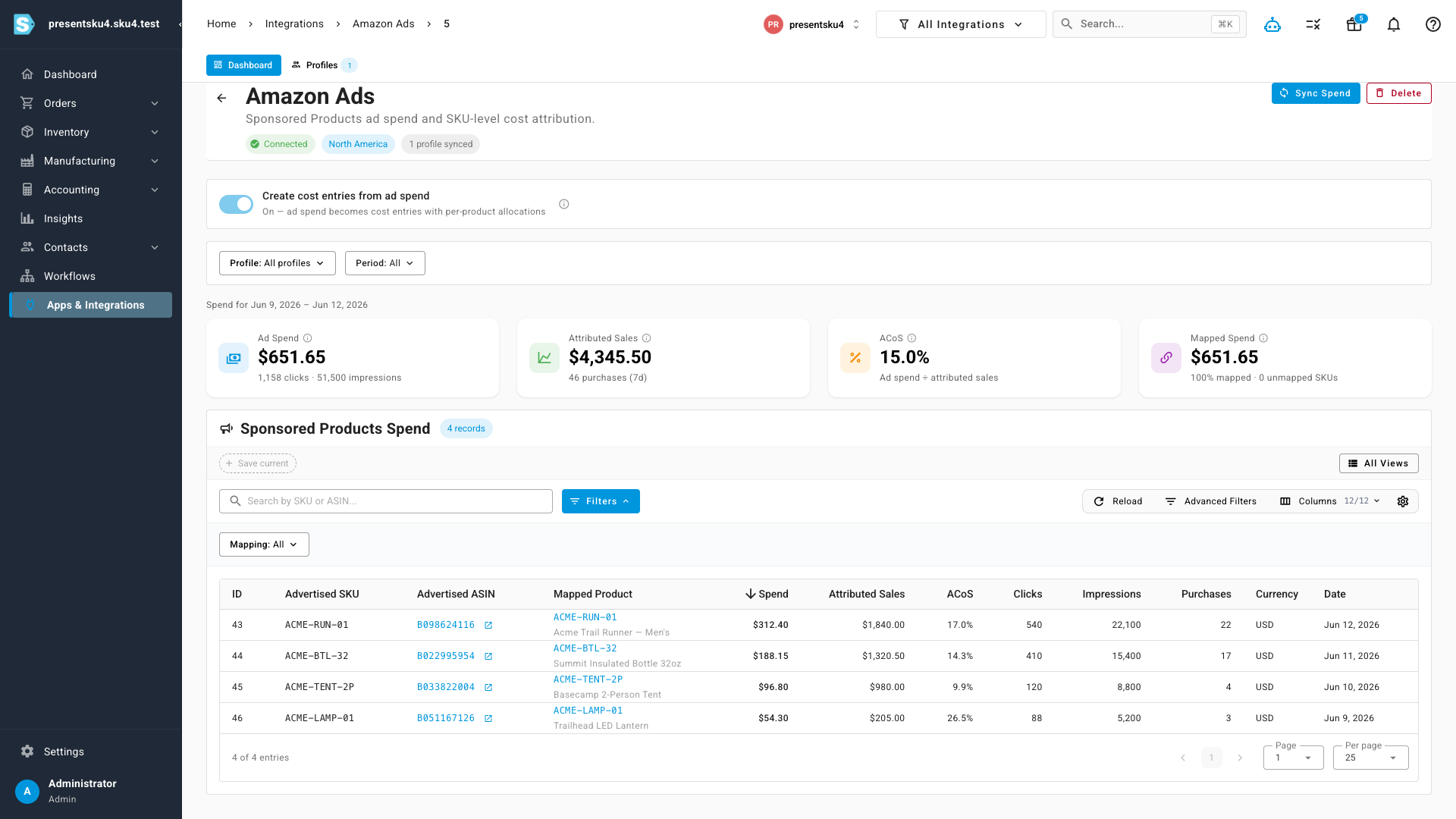This screenshot has height=819, width=1456.
Task: Click the ACoS percent icon
Action: (855, 358)
